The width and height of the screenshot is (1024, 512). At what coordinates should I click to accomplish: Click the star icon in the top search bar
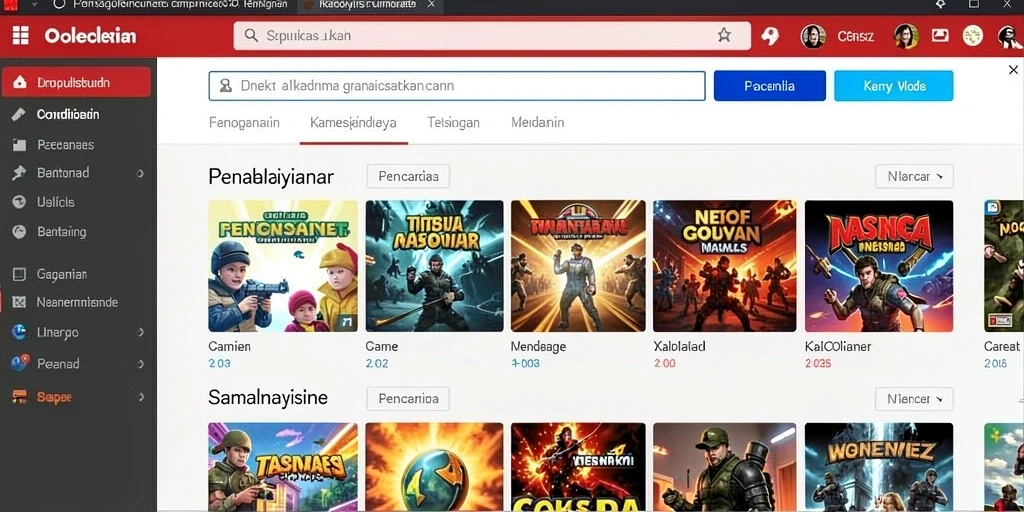724,35
